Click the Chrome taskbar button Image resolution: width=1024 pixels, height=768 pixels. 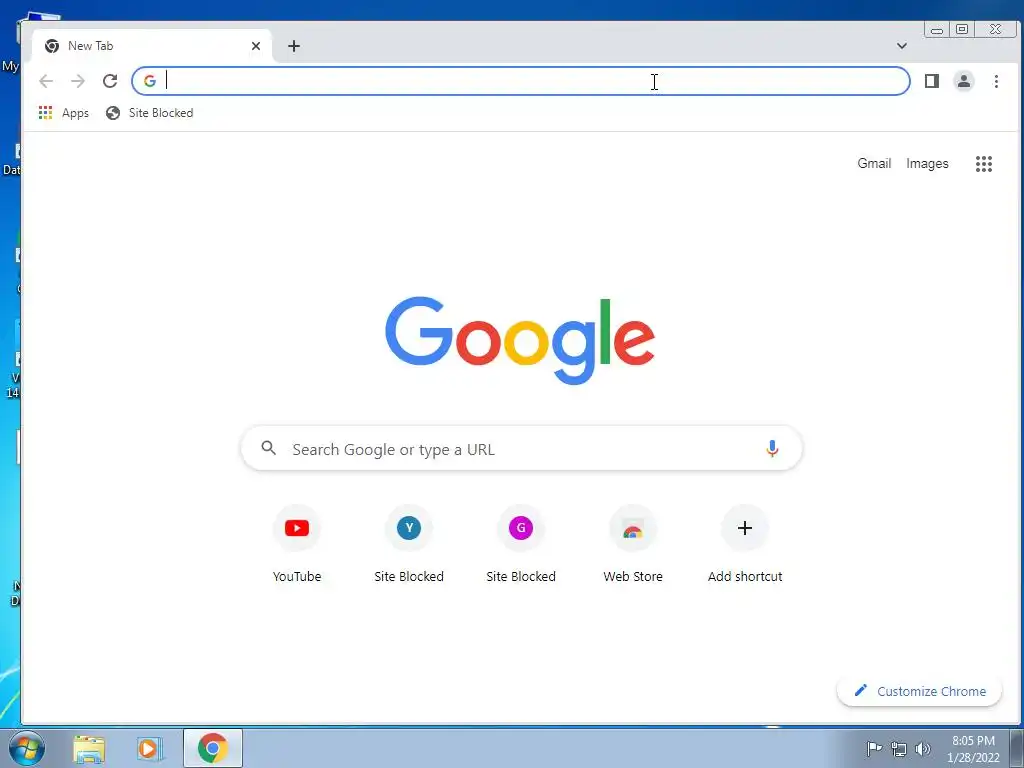(x=213, y=748)
